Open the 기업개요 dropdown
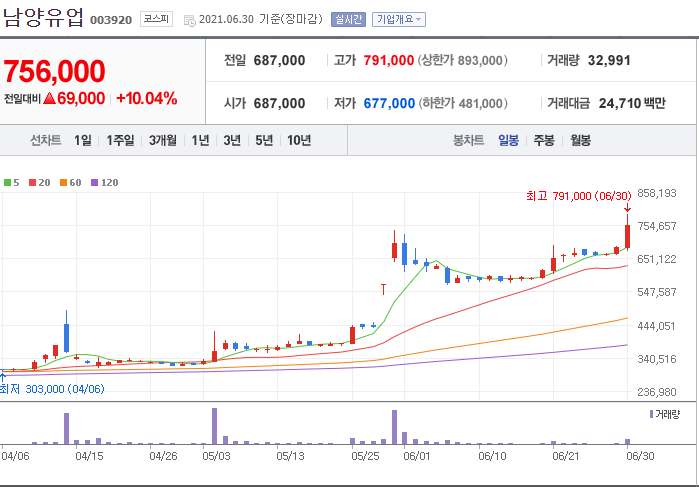The height and width of the screenshot is (487, 699). tap(399, 20)
